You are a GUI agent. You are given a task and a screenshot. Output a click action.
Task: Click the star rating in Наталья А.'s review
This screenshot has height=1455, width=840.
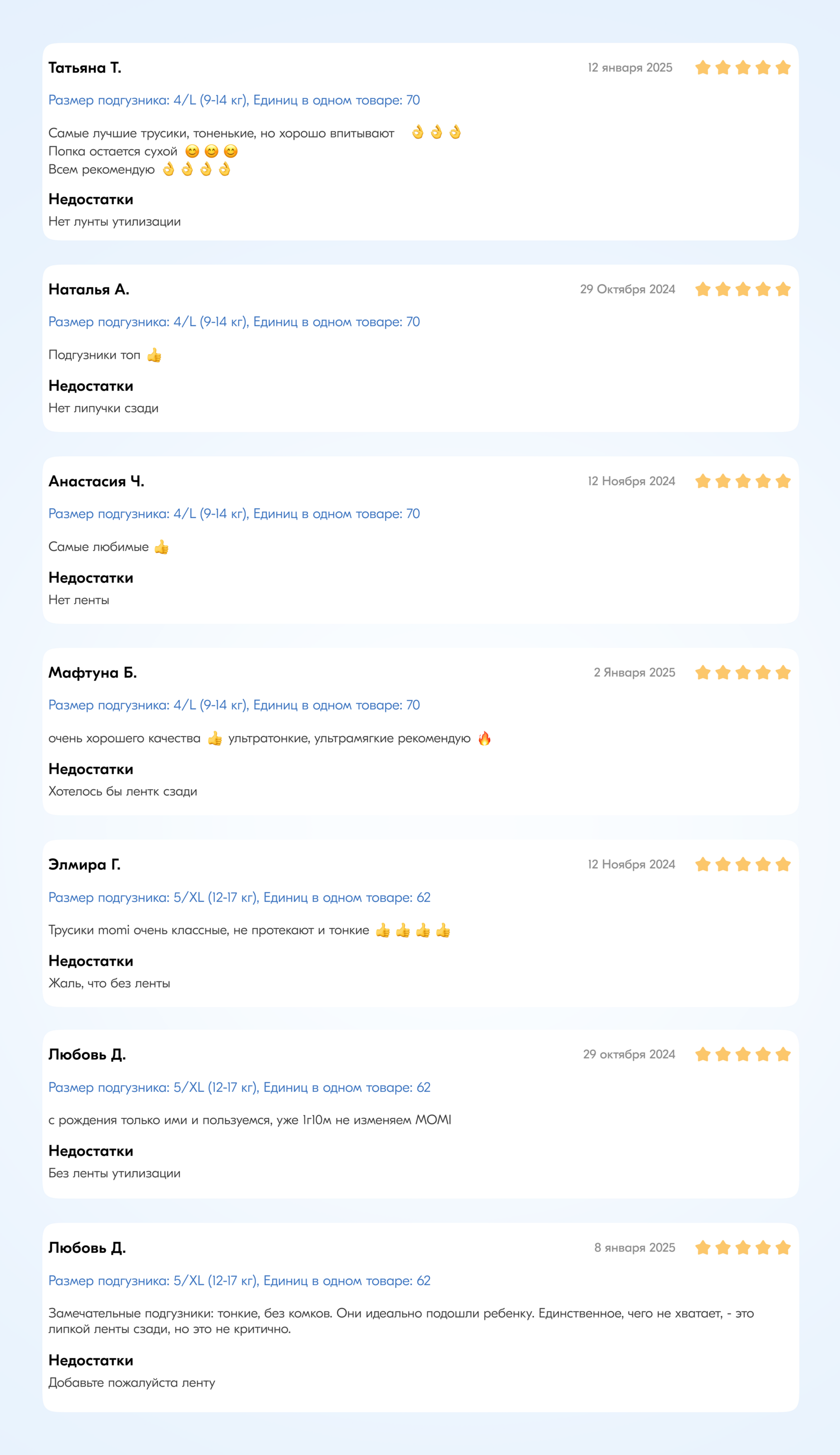point(742,289)
